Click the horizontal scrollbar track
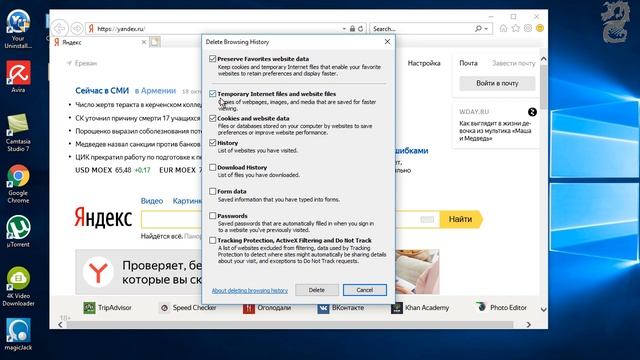 (290, 324)
